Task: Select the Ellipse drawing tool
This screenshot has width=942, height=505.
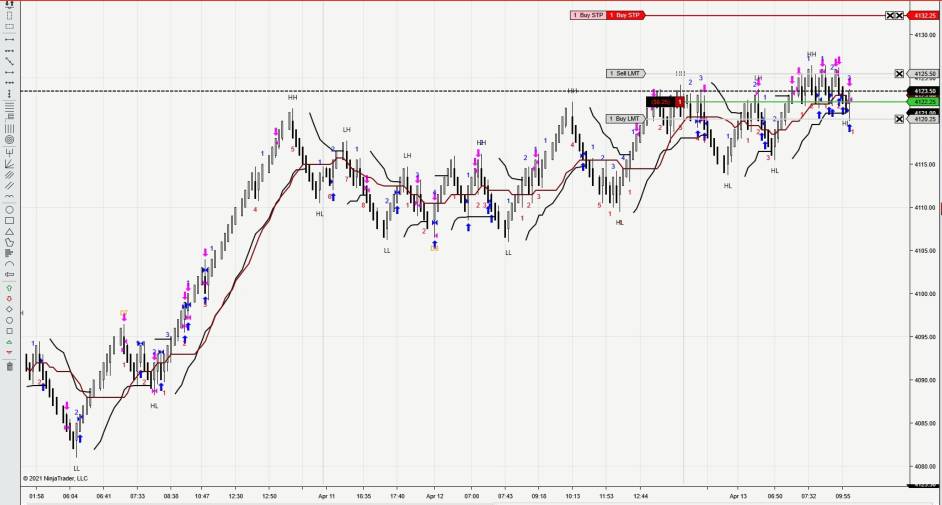Action: tap(10, 210)
